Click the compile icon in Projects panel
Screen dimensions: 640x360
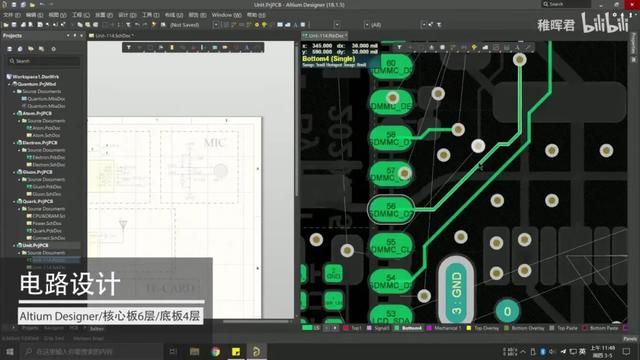[x=20, y=49]
